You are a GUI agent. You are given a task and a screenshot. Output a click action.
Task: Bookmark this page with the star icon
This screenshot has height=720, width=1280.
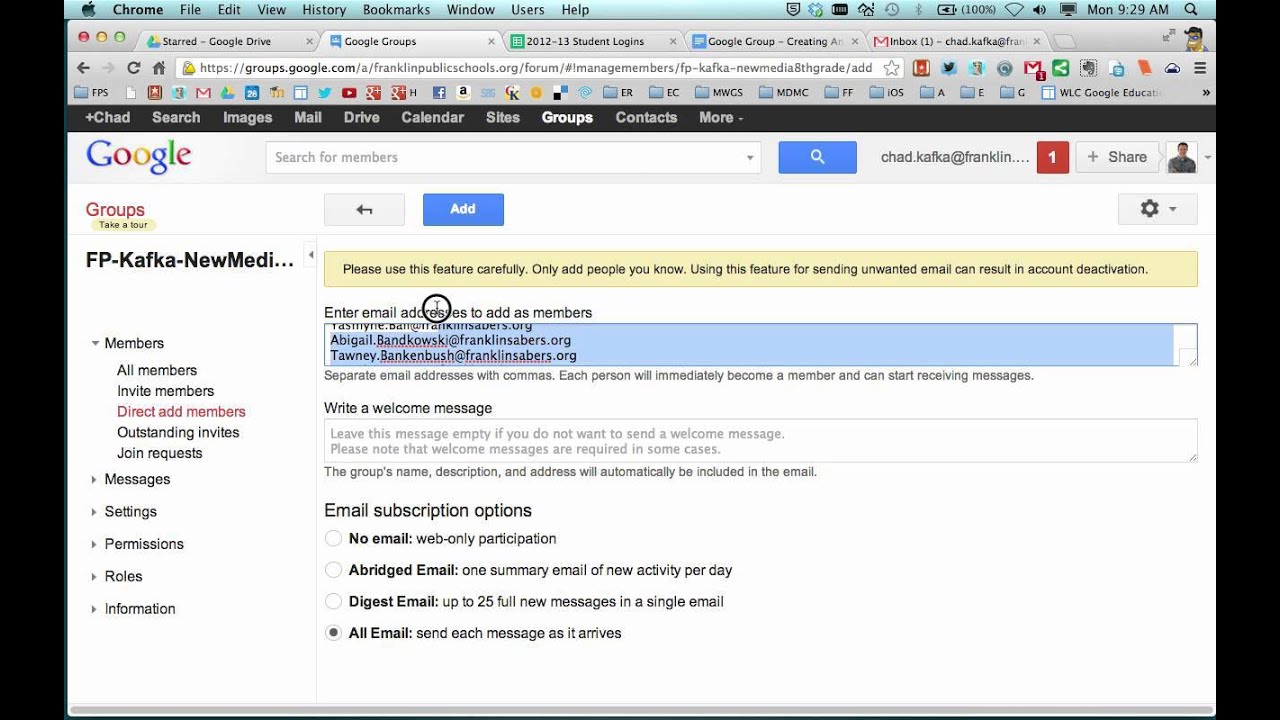pyautogui.click(x=891, y=68)
